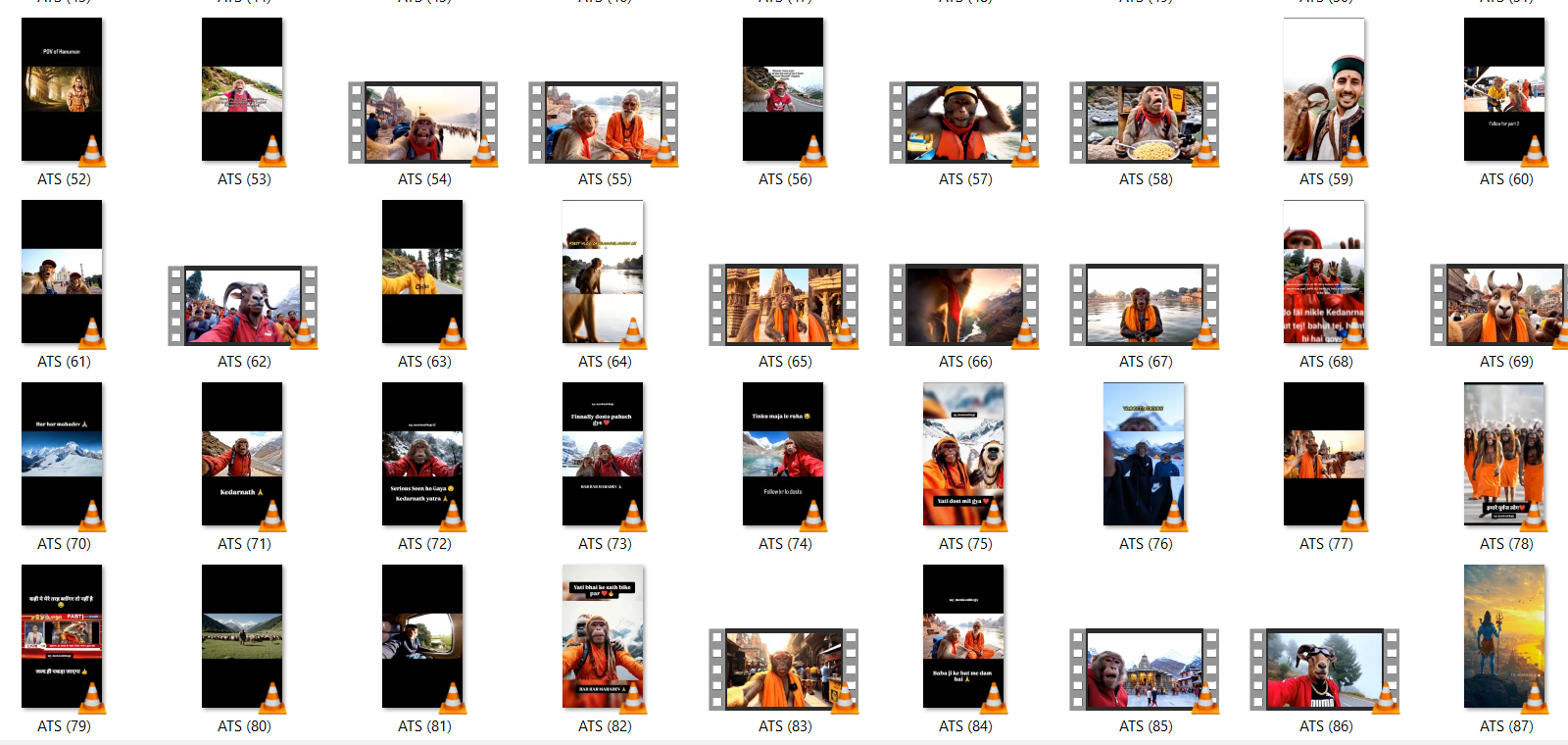Select the ATS (52) video thumbnail
1568x745 pixels.
[x=62, y=89]
